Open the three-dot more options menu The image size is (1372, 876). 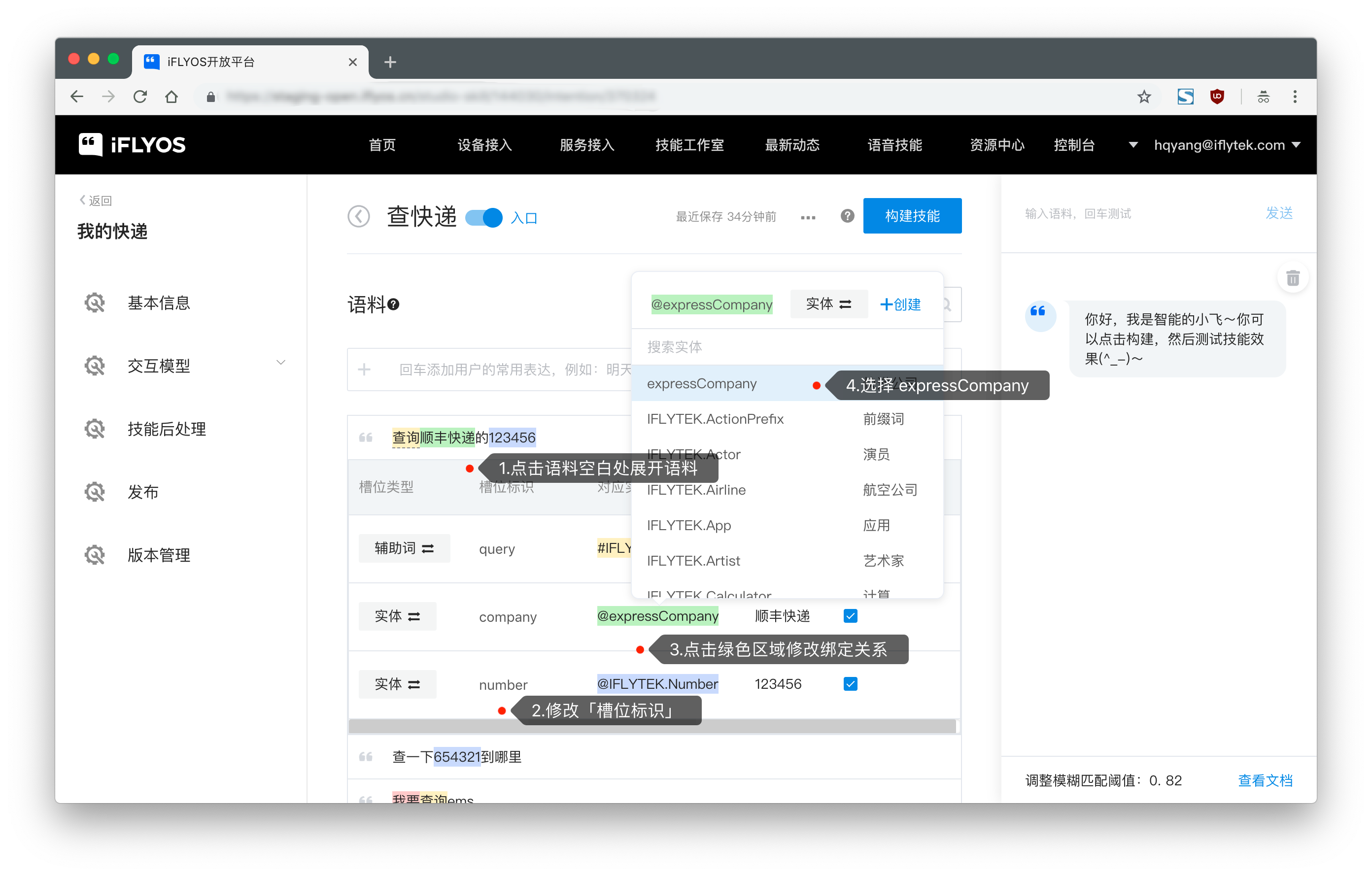coord(808,217)
